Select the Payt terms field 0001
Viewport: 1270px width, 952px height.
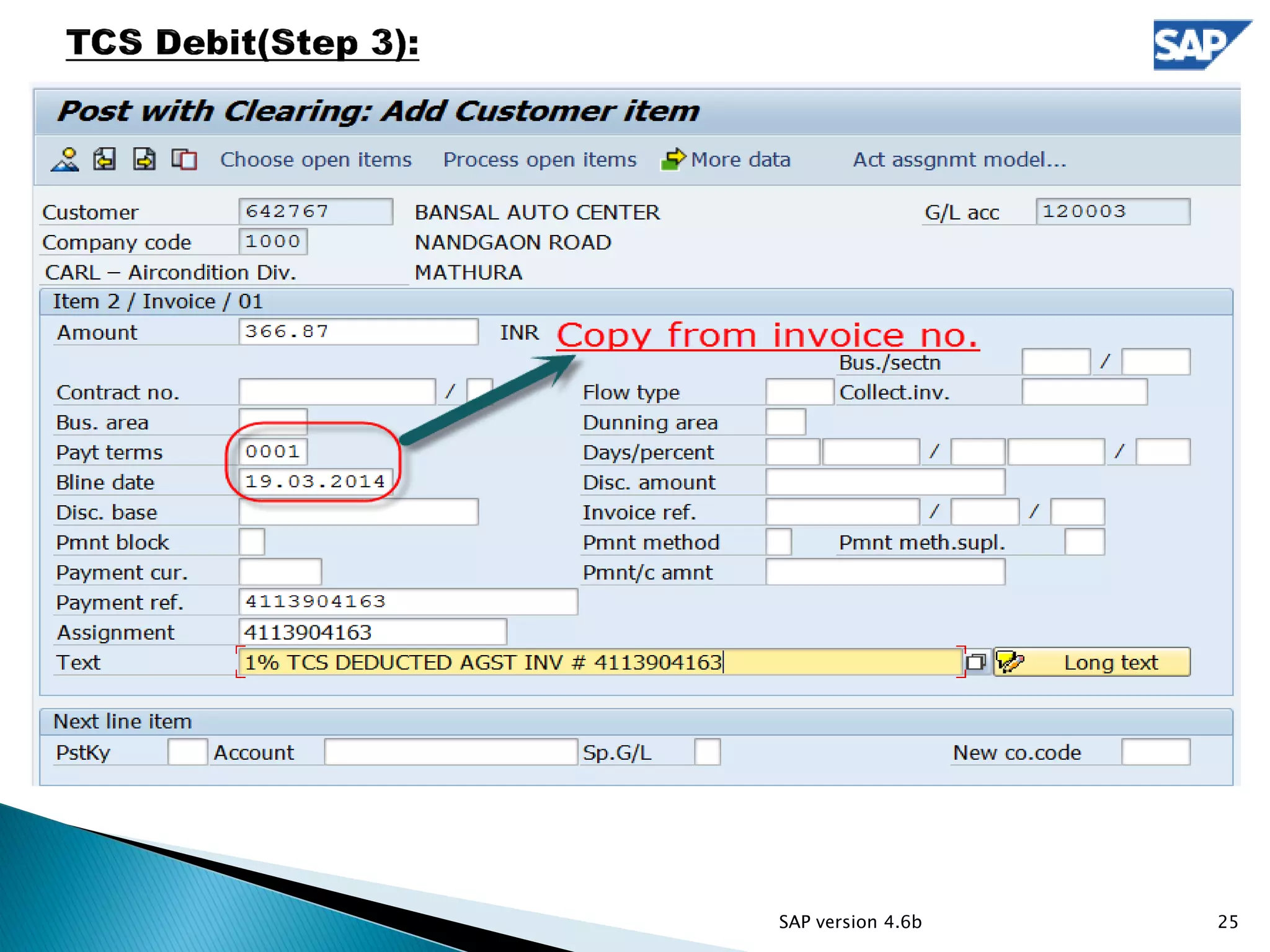pos(273,451)
